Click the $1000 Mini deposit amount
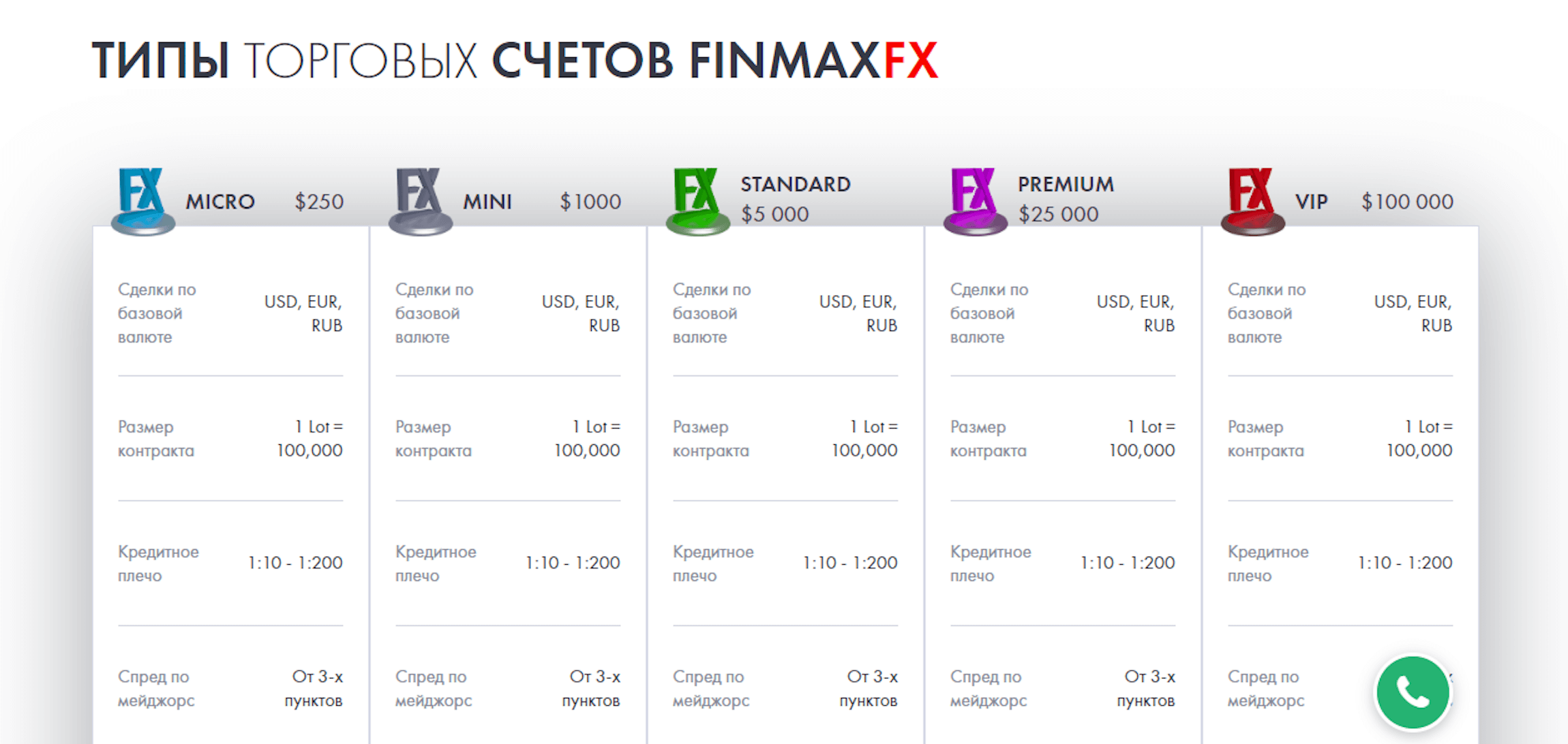Screen dimensions: 1568x744 (590, 202)
